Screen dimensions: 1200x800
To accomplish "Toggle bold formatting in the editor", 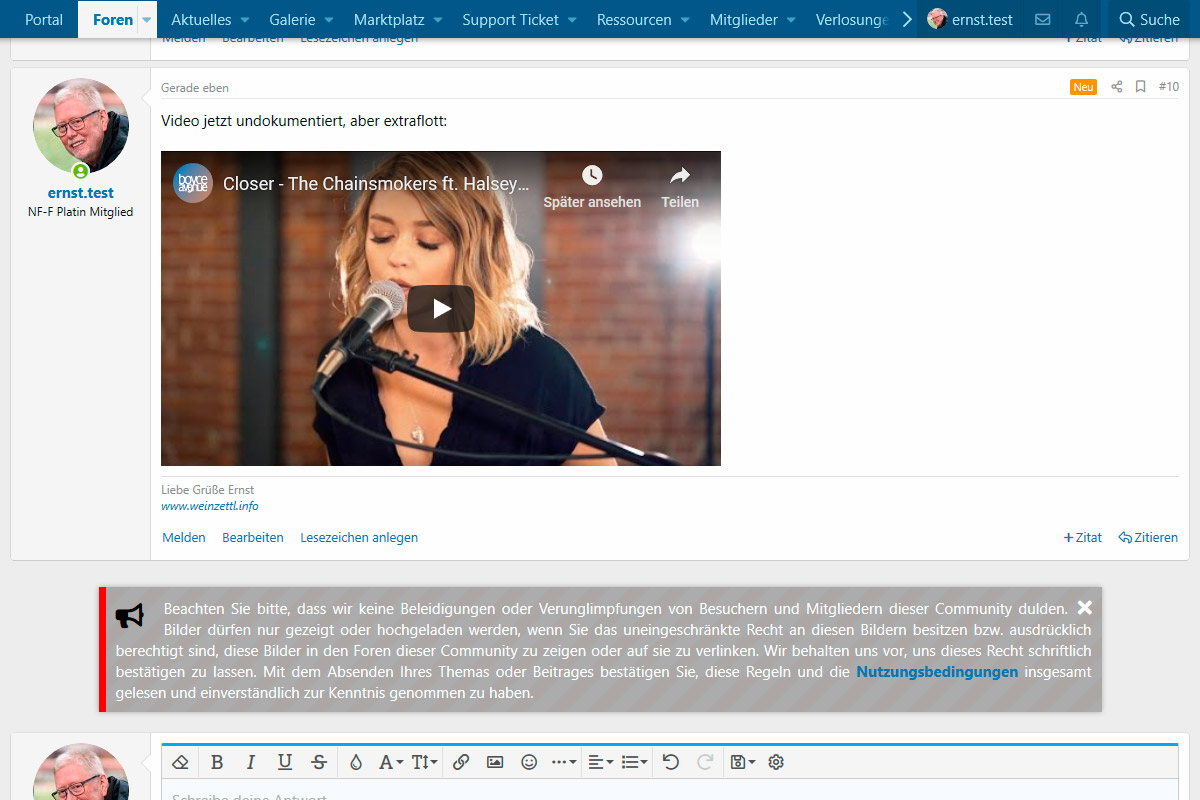I will [x=217, y=762].
